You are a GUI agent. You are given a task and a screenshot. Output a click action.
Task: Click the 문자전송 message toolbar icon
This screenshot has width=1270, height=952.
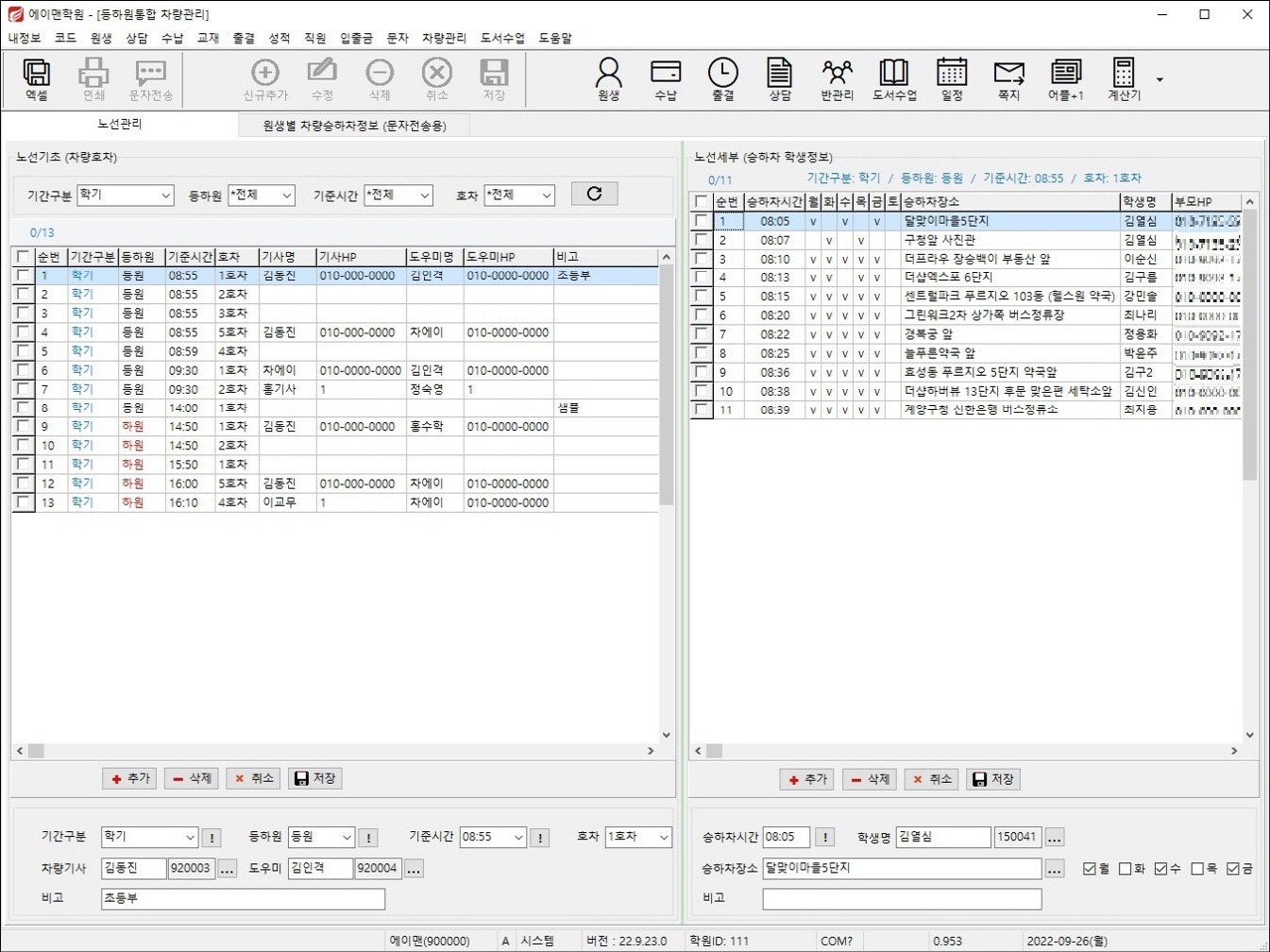[151, 79]
